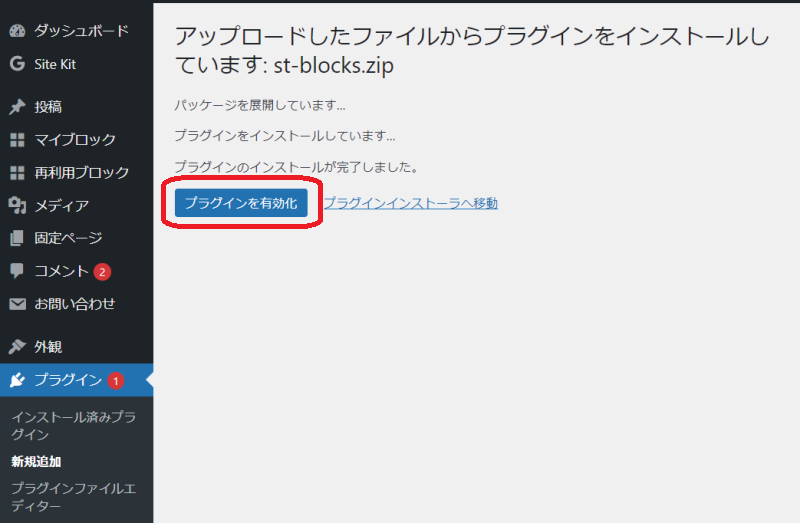Click the マイブロック grid icon
Viewport: 800px width, 523px height.
coord(17,140)
